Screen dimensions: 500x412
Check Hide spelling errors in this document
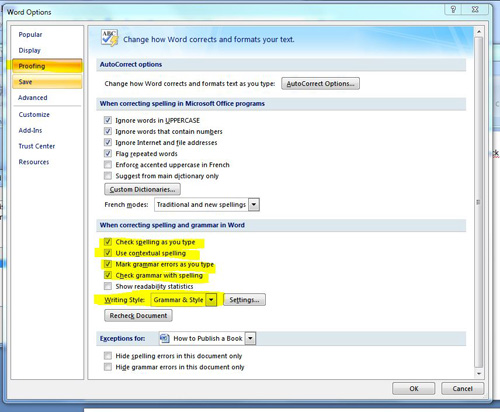tap(108, 356)
